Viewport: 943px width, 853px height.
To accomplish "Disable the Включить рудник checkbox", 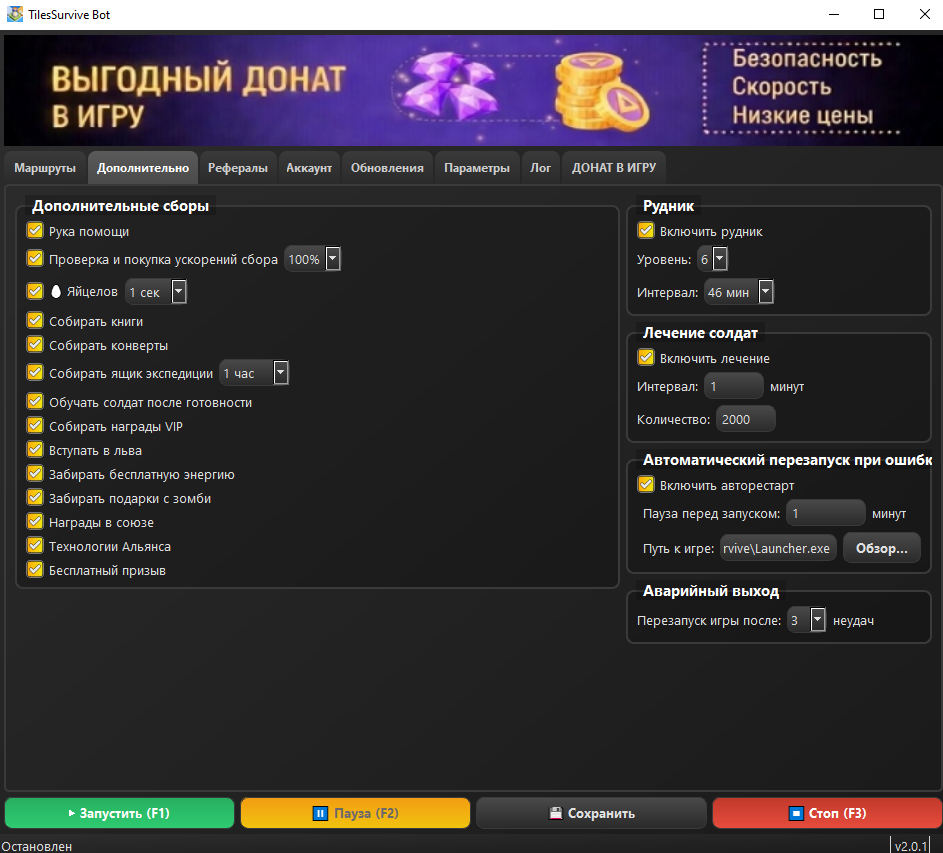I will 645,231.
